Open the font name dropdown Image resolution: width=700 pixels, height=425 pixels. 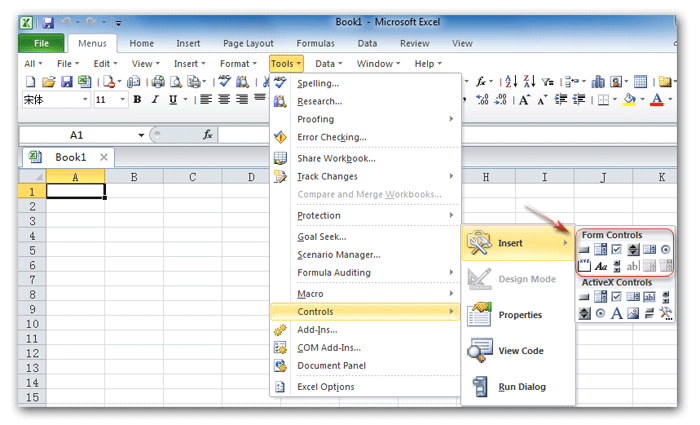(85, 99)
